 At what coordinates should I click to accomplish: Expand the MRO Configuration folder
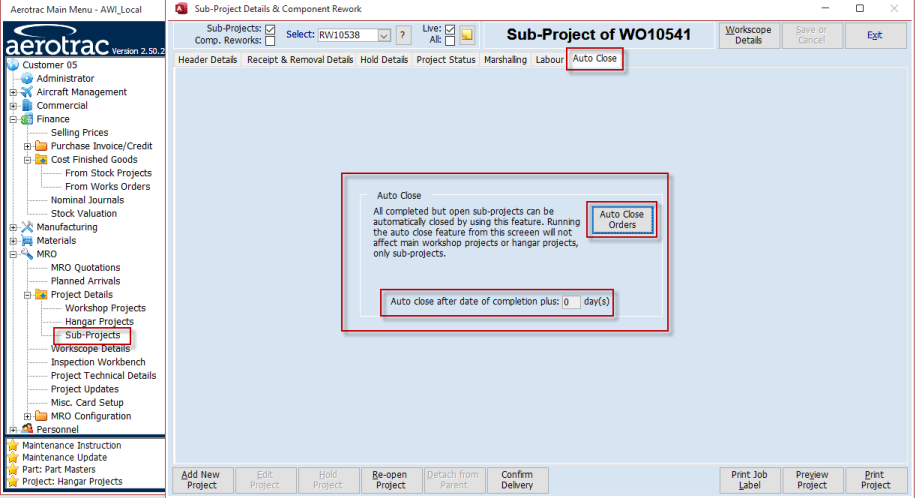27,416
